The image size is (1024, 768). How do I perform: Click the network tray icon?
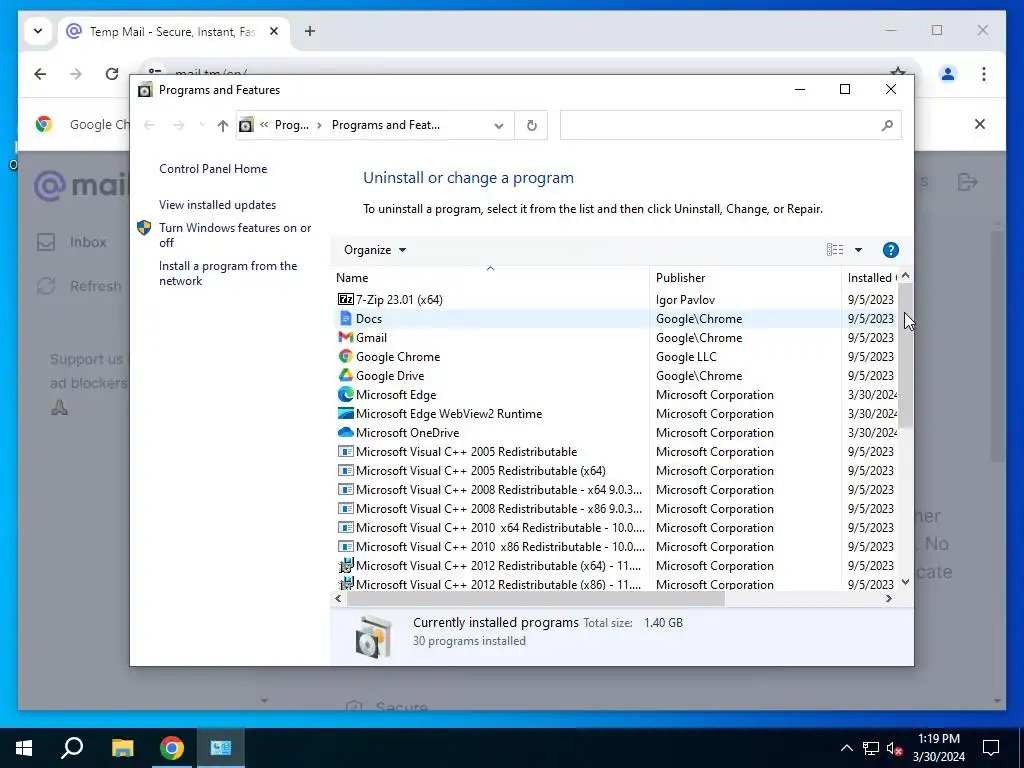[871, 748]
